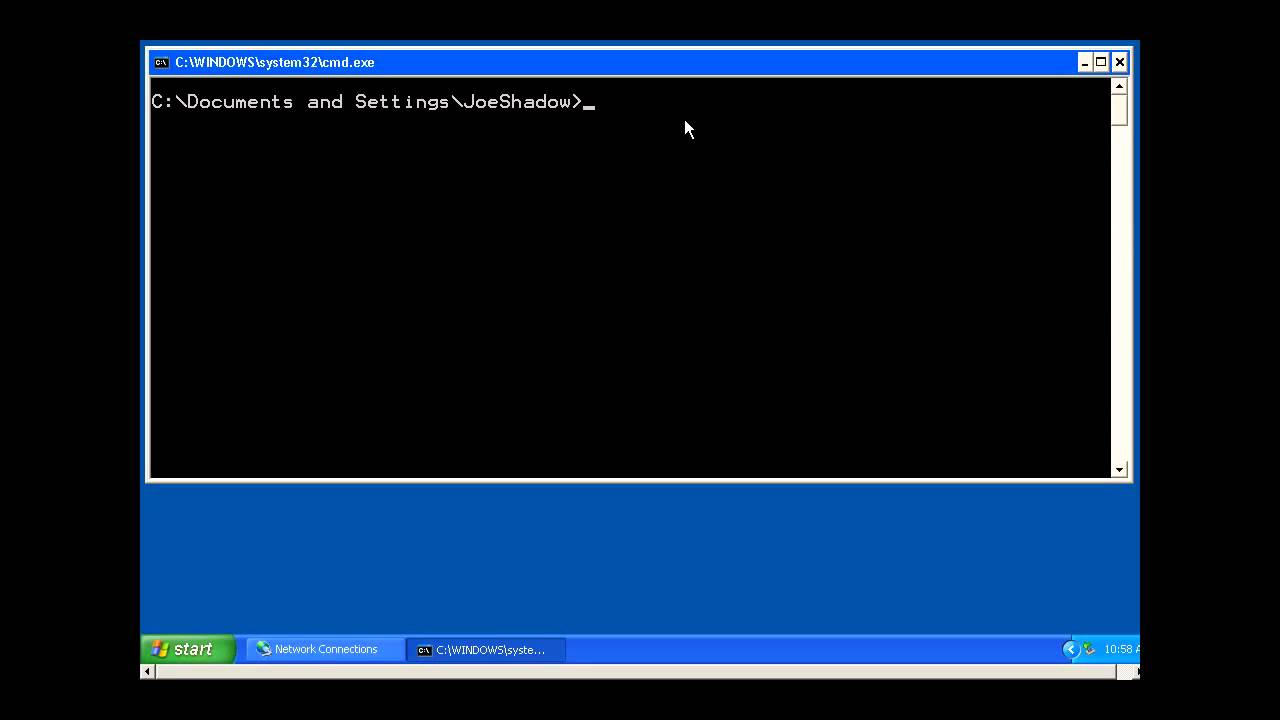
Task: Close the command prompt window
Action: pyautogui.click(x=1119, y=62)
